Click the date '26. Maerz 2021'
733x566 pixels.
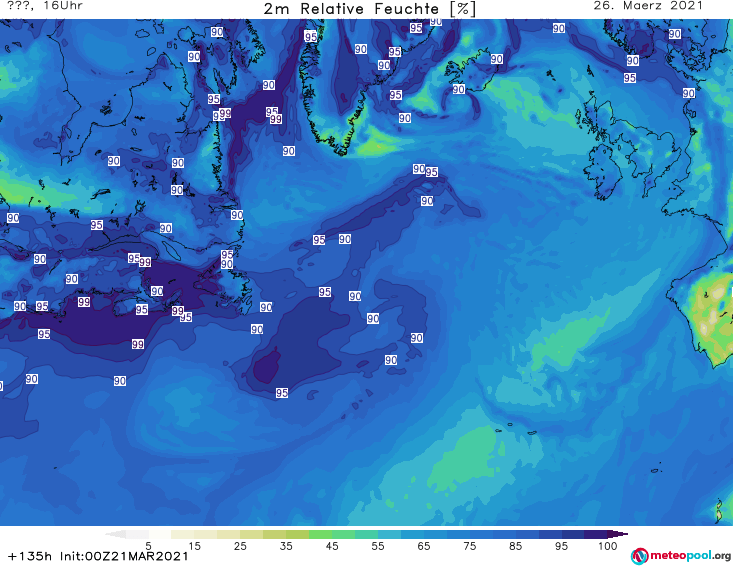coord(648,6)
